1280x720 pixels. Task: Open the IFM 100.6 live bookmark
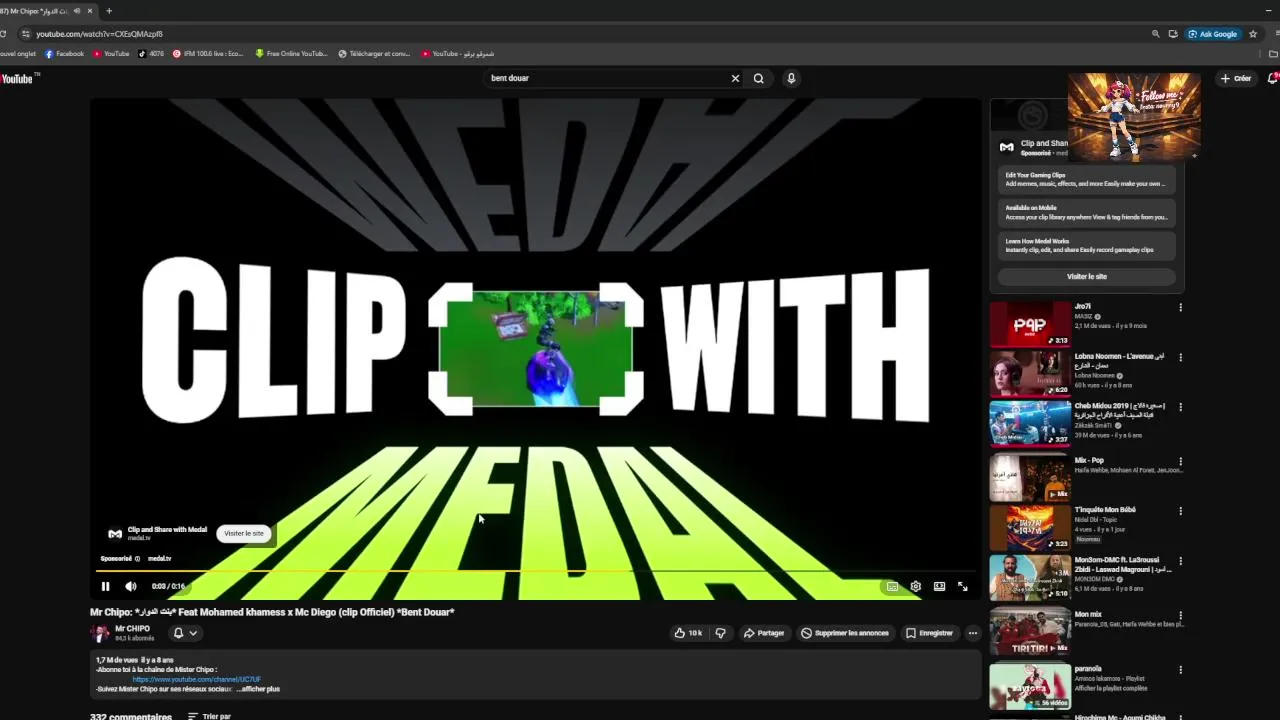coord(208,54)
